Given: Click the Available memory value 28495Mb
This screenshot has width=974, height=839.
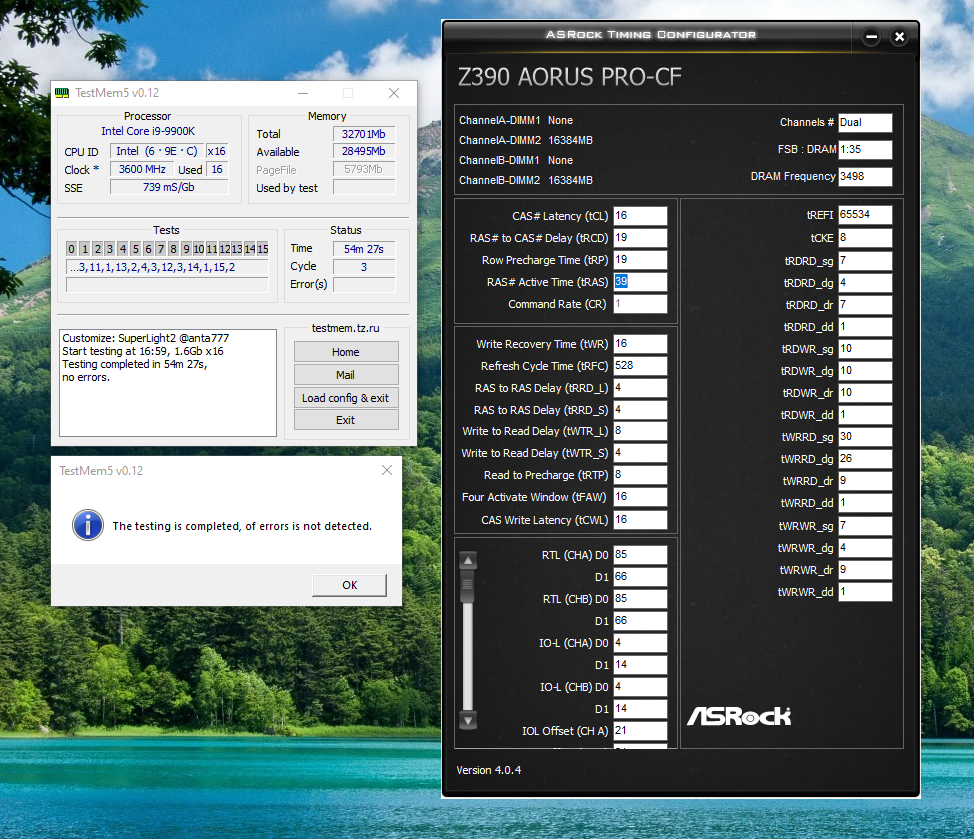Looking at the screenshot, I should click(x=364, y=152).
